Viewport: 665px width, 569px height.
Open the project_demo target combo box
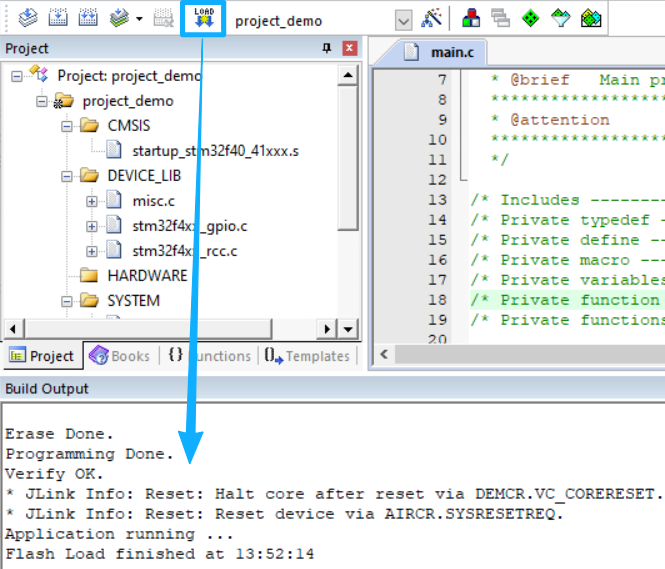tap(403, 20)
